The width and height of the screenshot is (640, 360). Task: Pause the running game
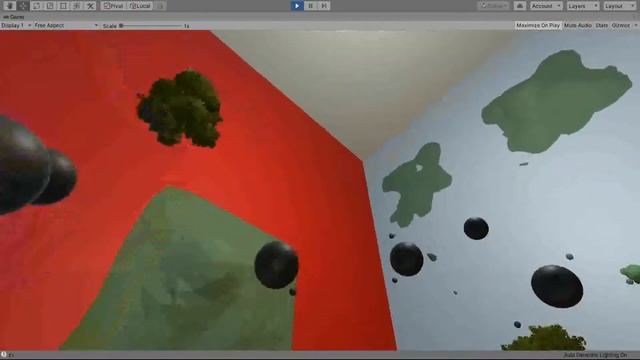pyautogui.click(x=310, y=6)
